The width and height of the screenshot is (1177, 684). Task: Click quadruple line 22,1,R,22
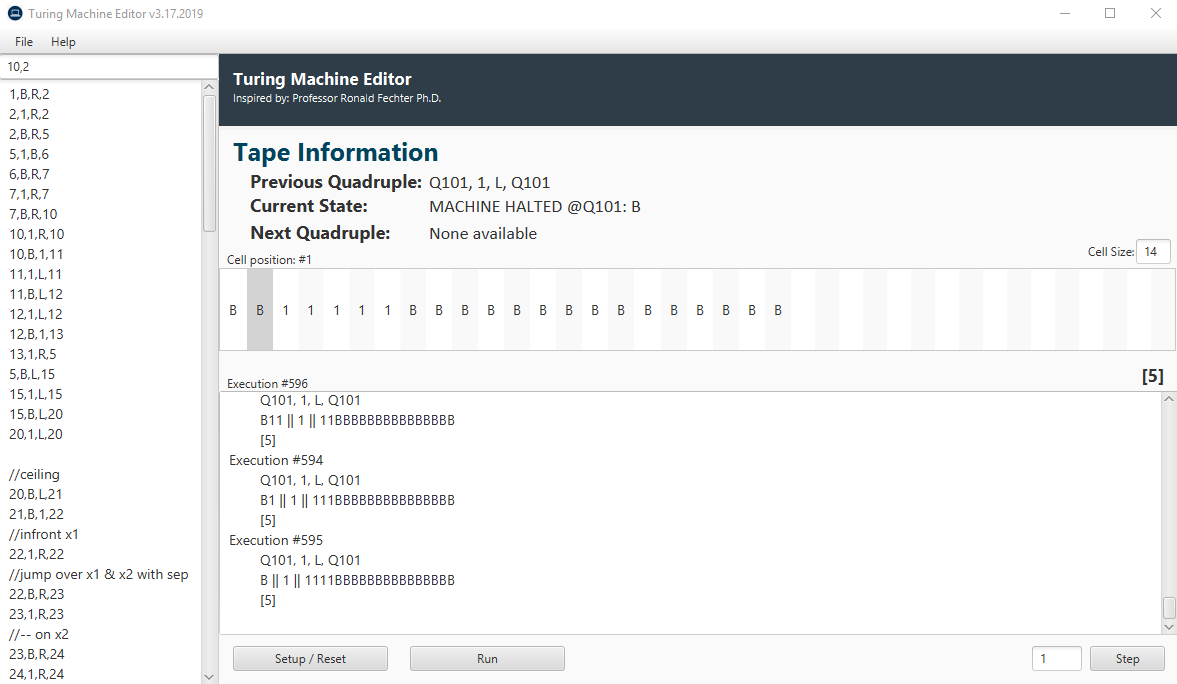[37, 554]
